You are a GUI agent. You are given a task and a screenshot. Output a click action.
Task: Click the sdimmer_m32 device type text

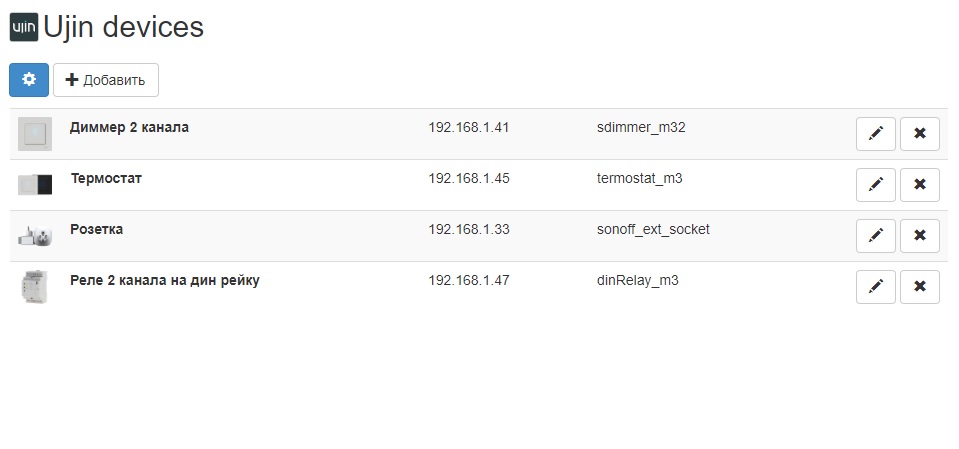point(641,128)
